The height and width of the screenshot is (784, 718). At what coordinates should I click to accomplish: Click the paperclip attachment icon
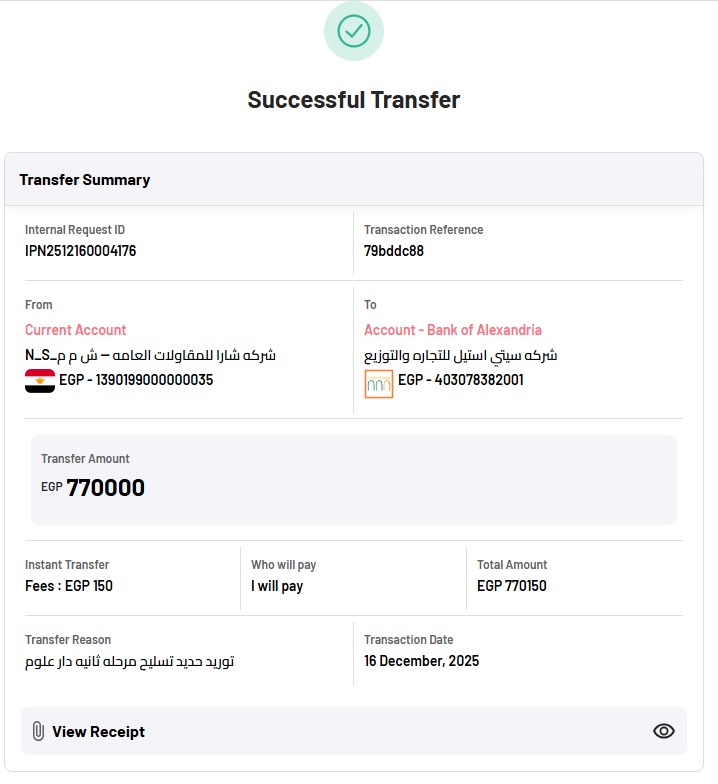[x=38, y=731]
